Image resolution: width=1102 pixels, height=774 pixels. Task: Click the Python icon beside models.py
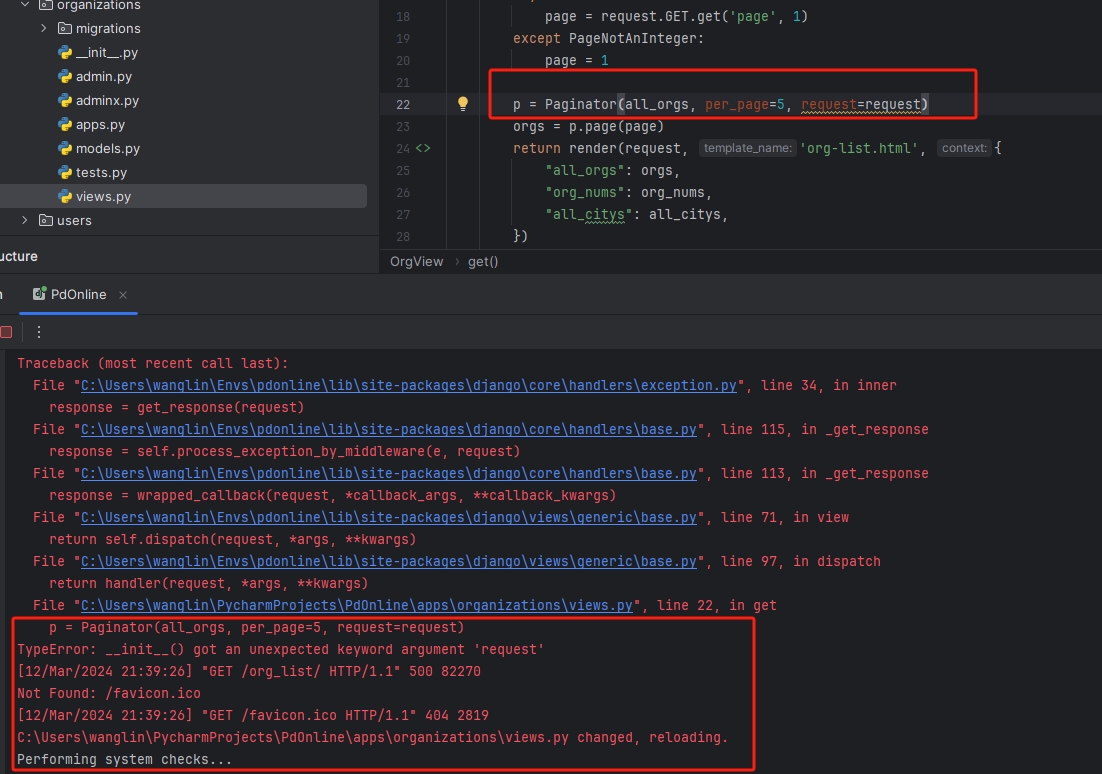[65, 148]
